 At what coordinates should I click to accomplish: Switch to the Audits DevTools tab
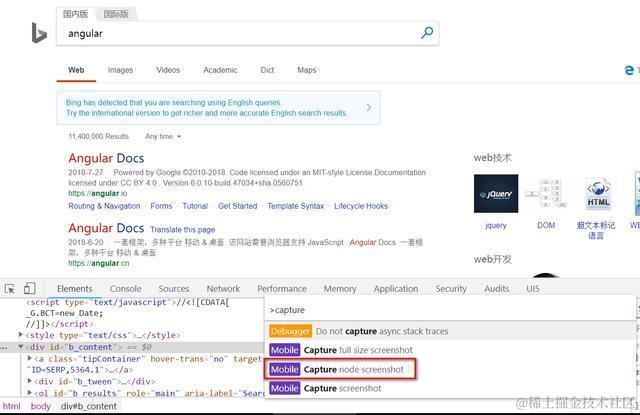point(497,289)
